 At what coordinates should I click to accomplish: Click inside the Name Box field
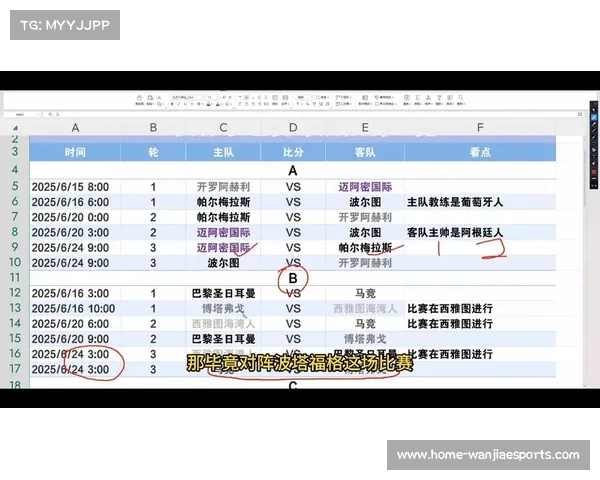[x=20, y=114]
